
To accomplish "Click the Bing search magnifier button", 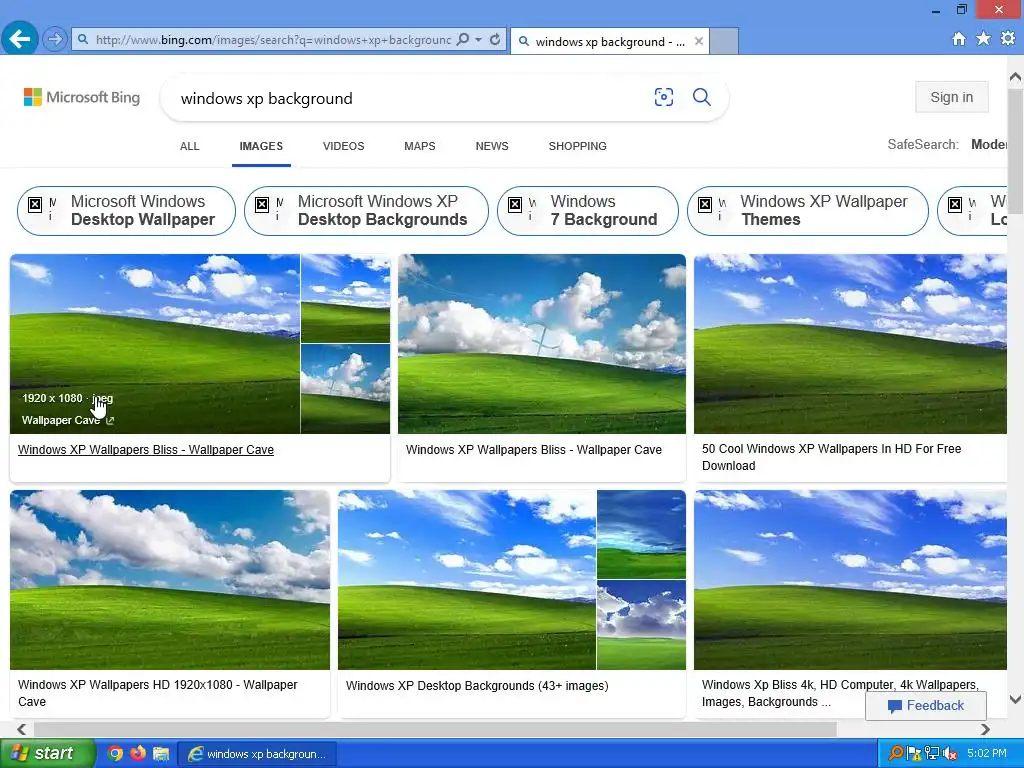I will [701, 97].
